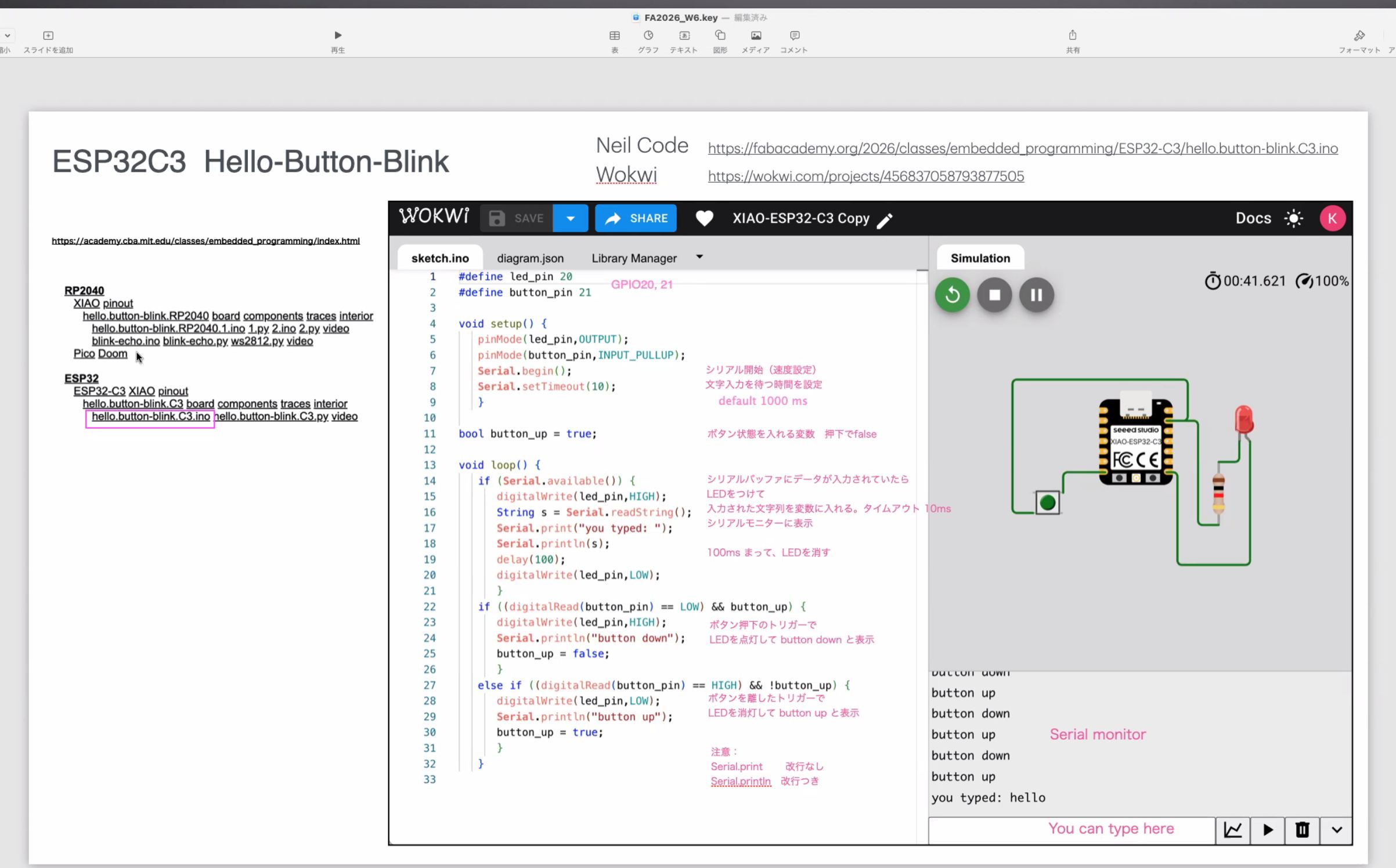The height and width of the screenshot is (868, 1396).
Task: Open the Shapes (図形) menu icon
Action: [720, 35]
